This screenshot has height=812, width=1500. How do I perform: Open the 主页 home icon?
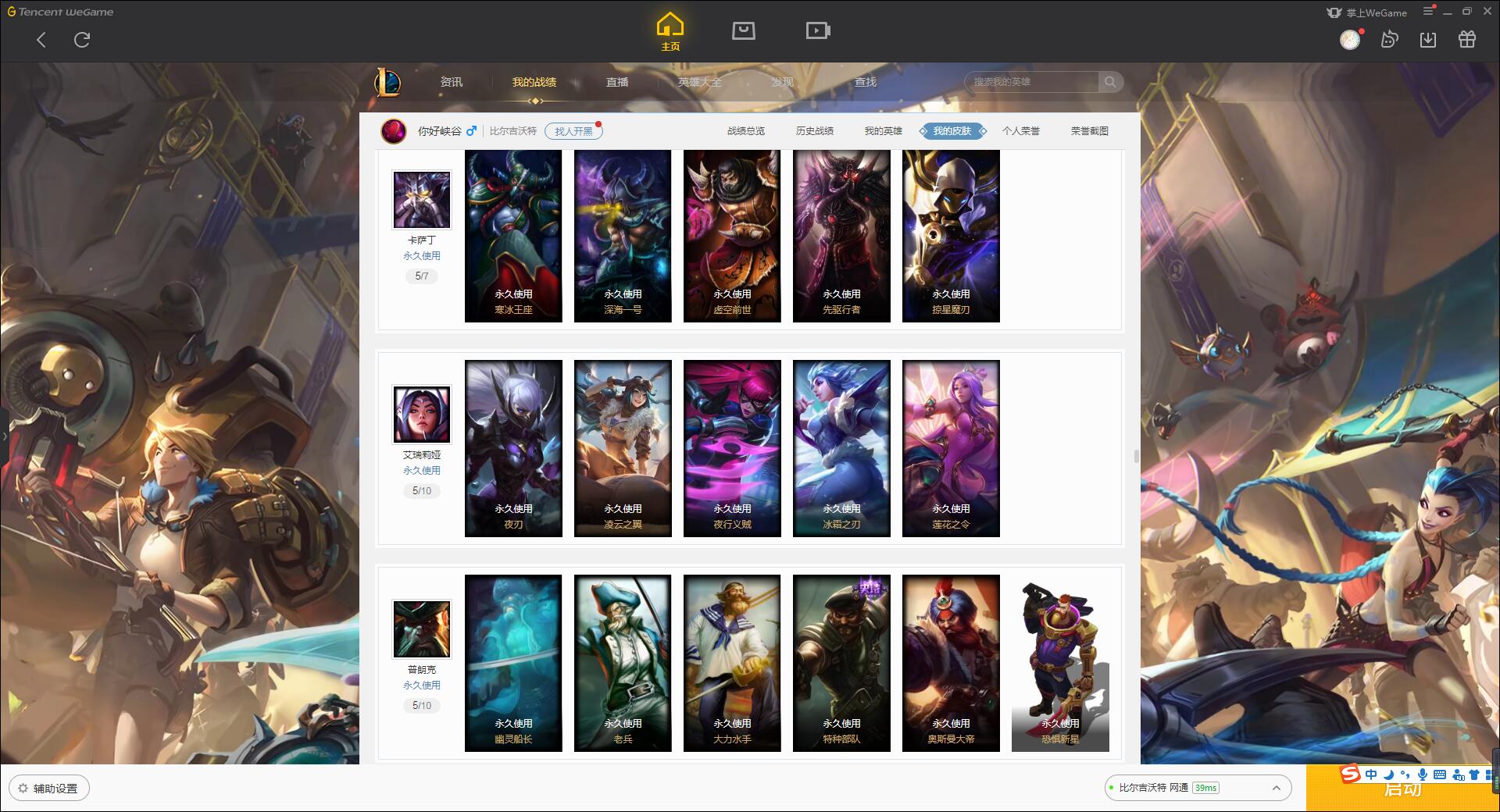point(670,32)
